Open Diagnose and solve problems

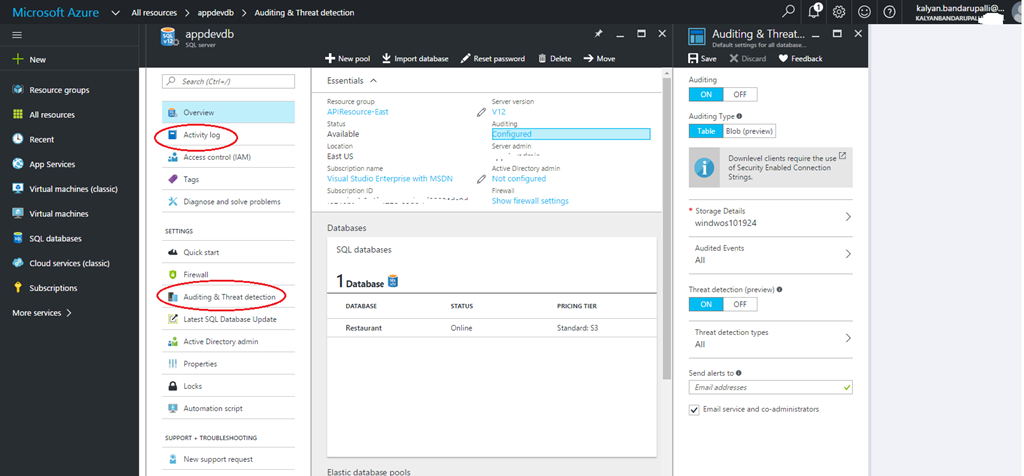pos(229,202)
